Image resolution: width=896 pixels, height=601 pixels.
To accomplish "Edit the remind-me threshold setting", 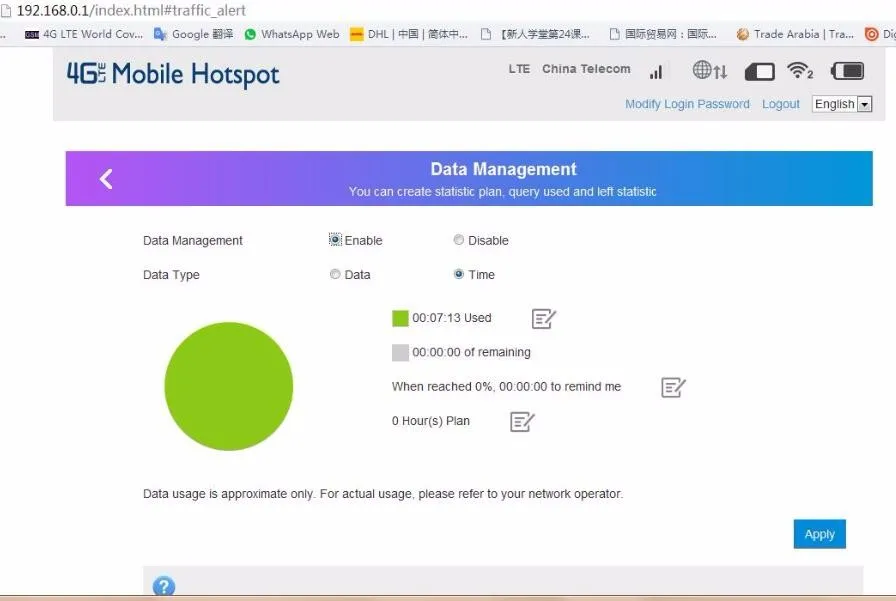I will coord(673,387).
